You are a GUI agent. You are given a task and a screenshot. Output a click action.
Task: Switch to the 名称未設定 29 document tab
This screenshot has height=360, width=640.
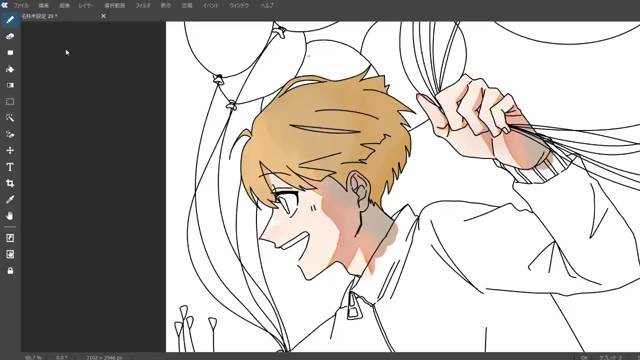click(x=40, y=16)
